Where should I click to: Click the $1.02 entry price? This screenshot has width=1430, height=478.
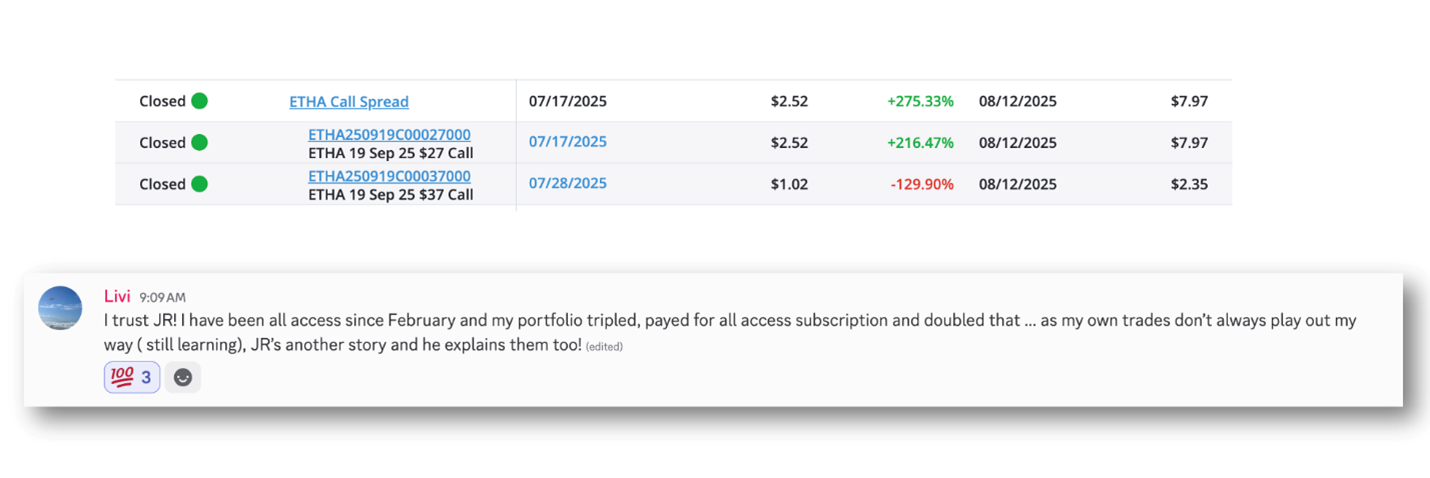coord(789,184)
